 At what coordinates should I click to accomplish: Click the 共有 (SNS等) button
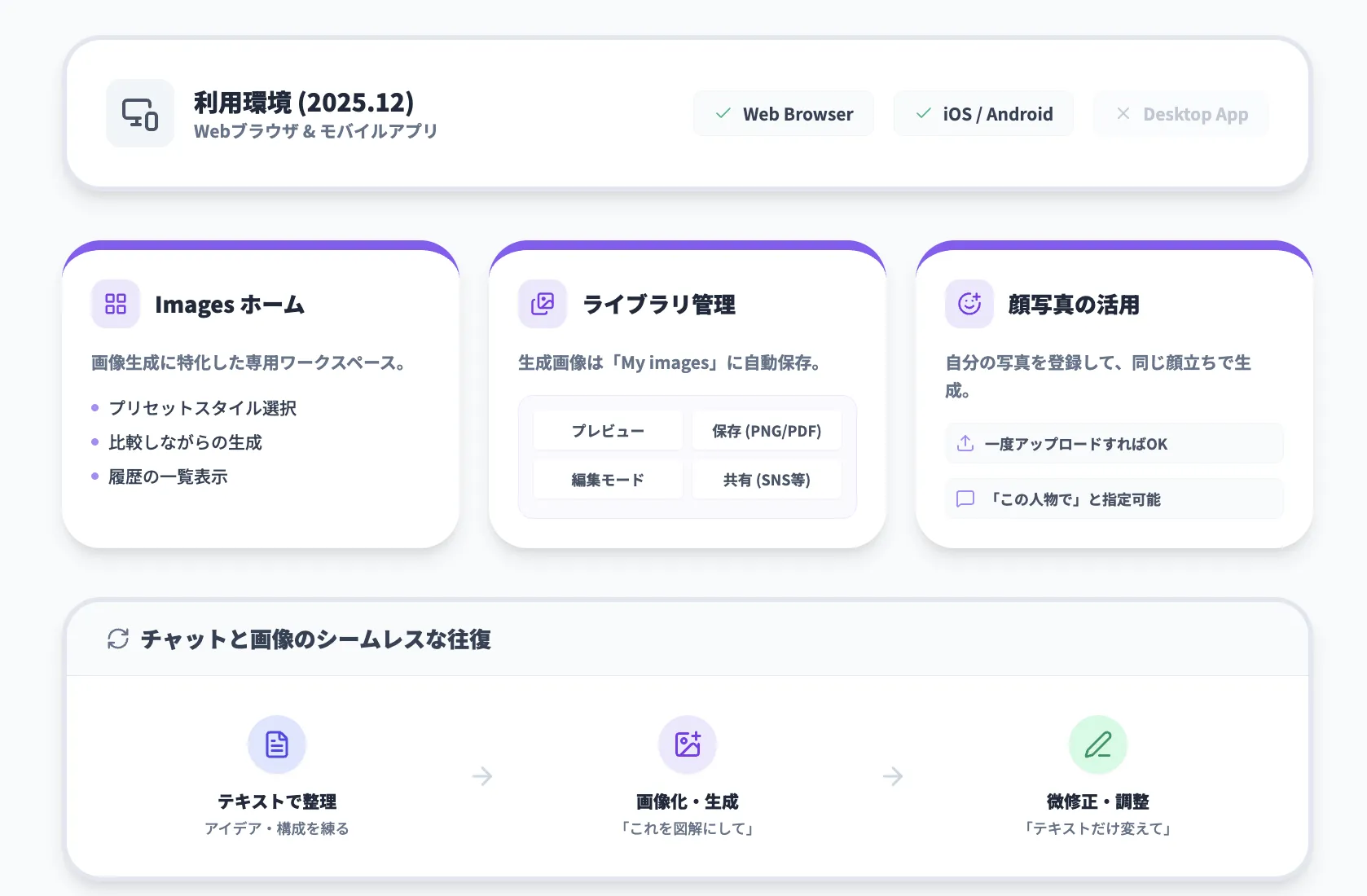click(767, 479)
